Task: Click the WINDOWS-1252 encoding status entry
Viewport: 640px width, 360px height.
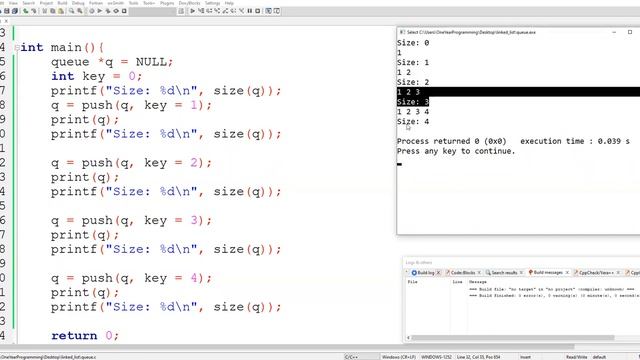Action: (x=436, y=357)
